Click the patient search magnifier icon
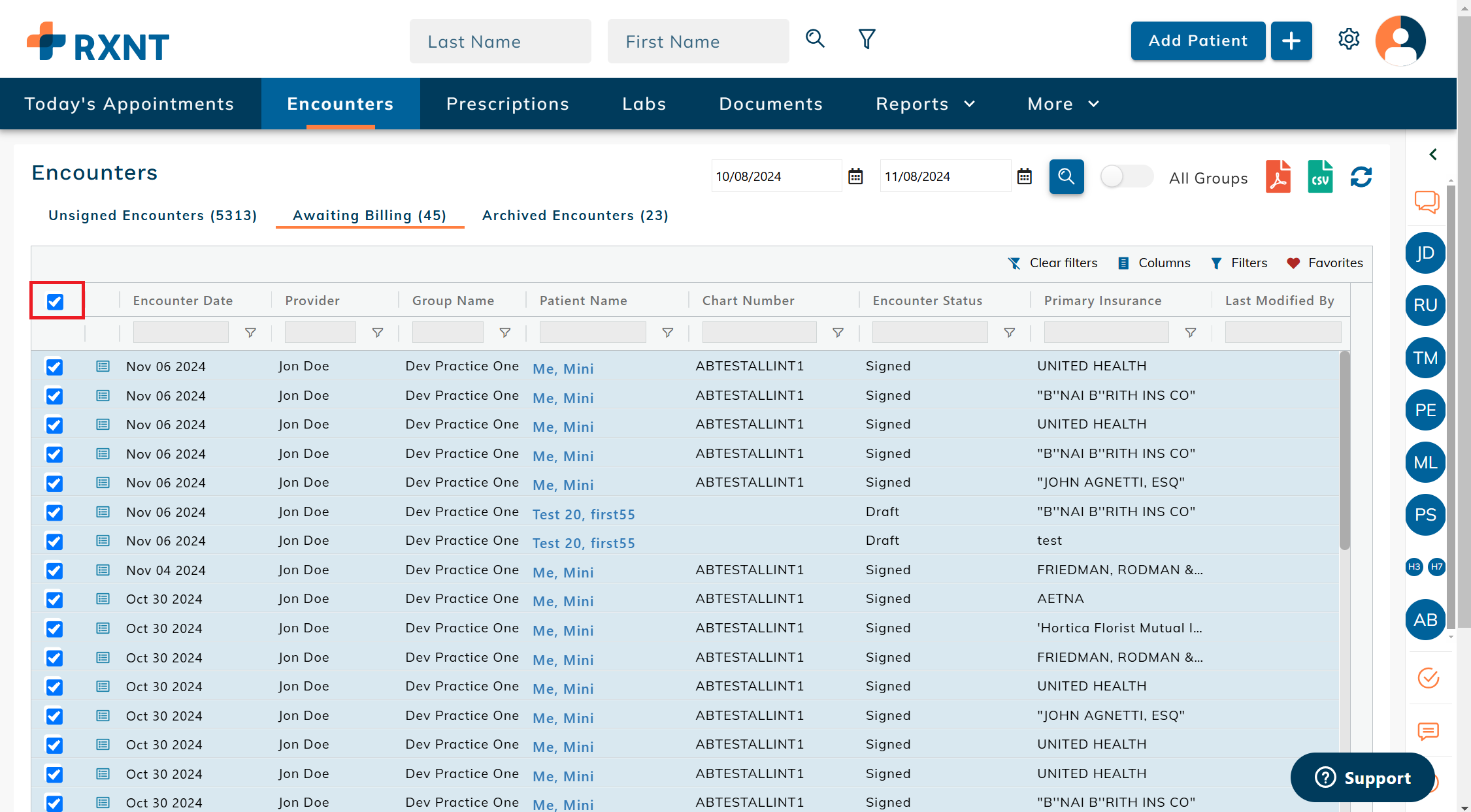The width and height of the screenshot is (1471, 812). (x=815, y=39)
